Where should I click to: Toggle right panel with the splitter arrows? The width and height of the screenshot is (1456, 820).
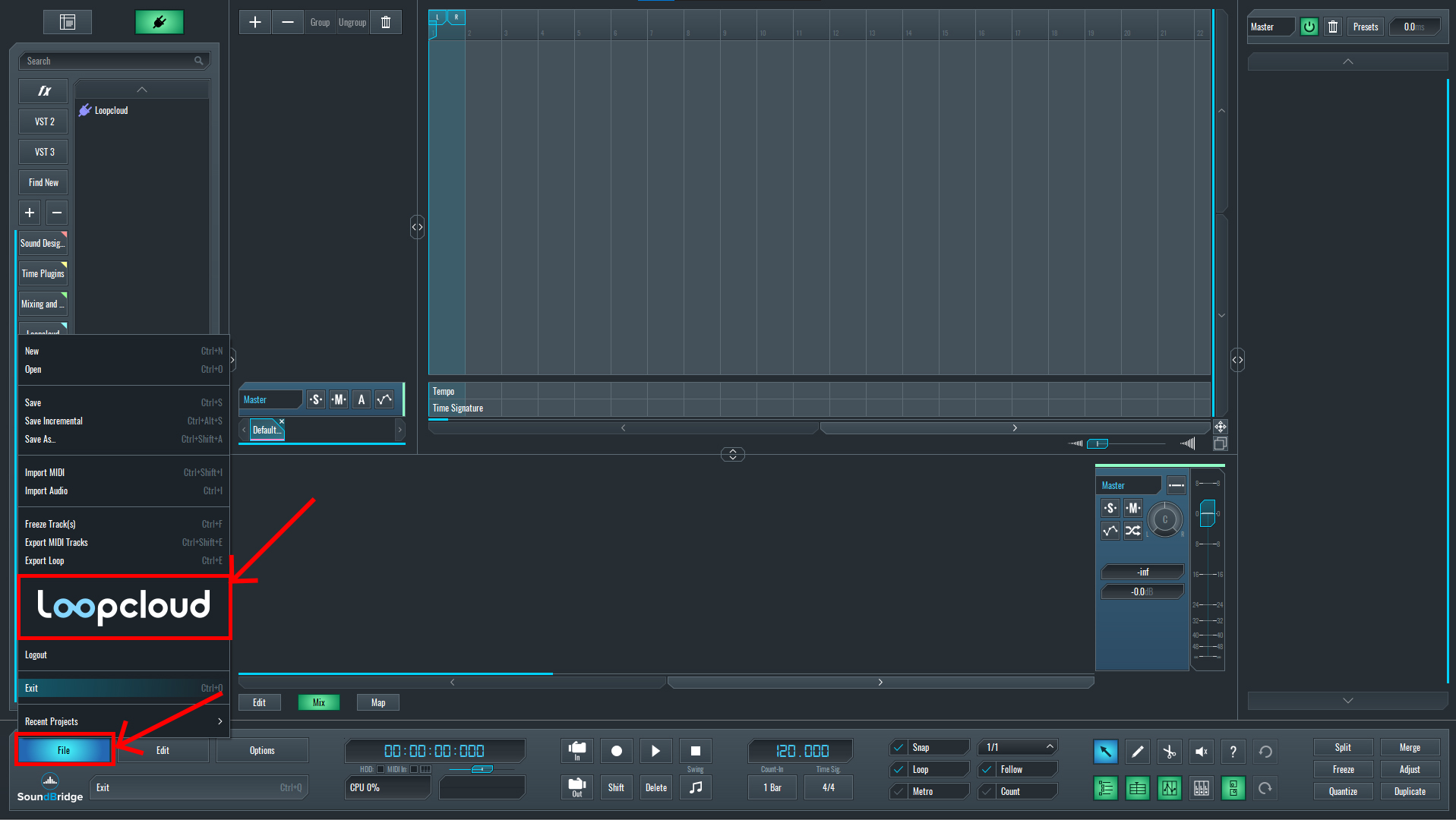coord(1238,360)
